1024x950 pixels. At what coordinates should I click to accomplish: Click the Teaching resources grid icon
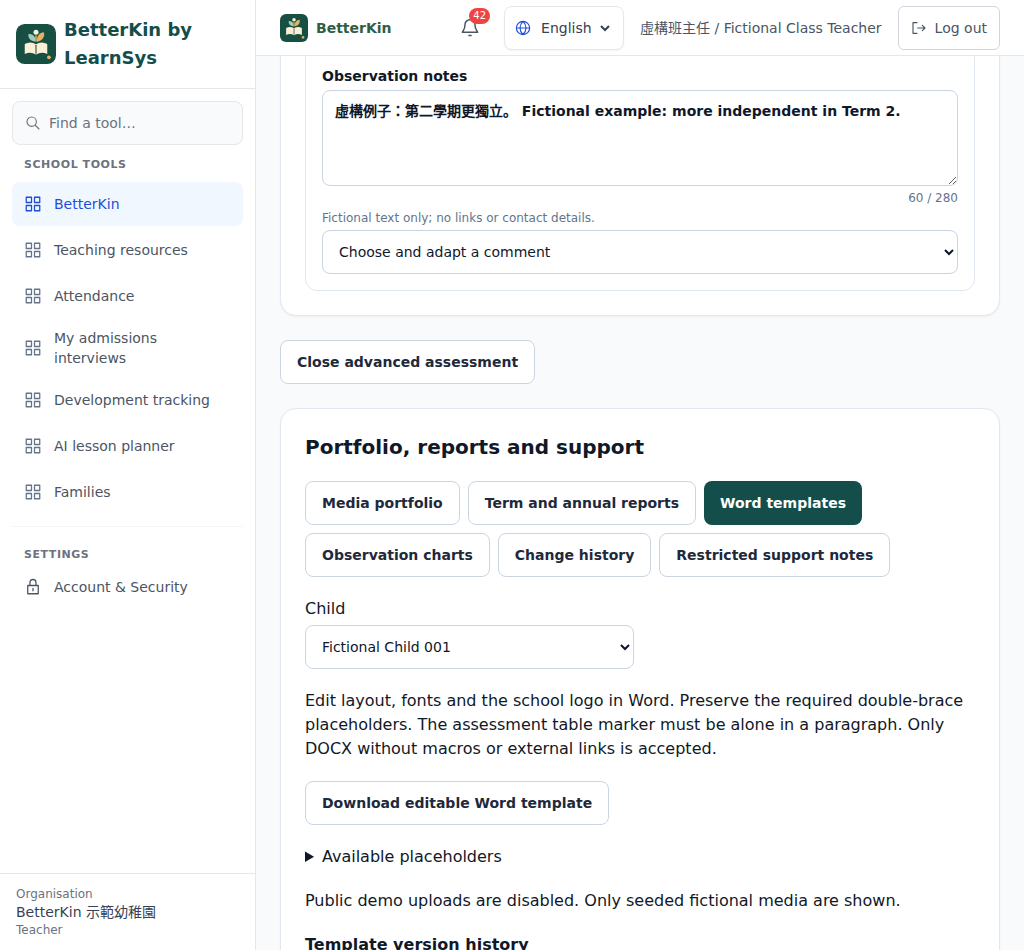coord(33,250)
